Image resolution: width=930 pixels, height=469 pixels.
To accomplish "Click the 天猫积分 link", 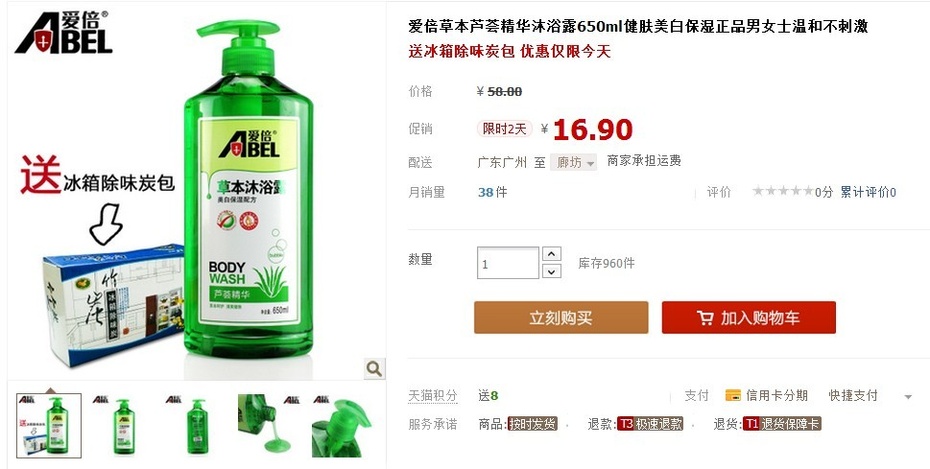I will (x=432, y=395).
